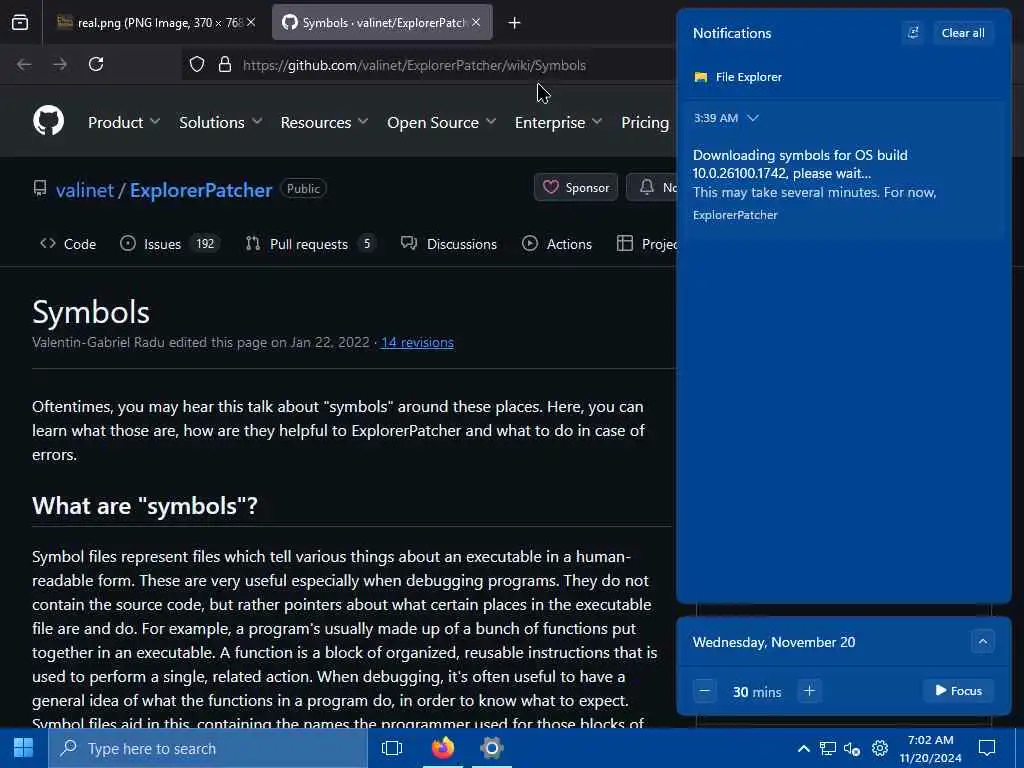Viewport: 1024px width, 768px height.
Task: Go back to the previous page
Action: point(24,64)
